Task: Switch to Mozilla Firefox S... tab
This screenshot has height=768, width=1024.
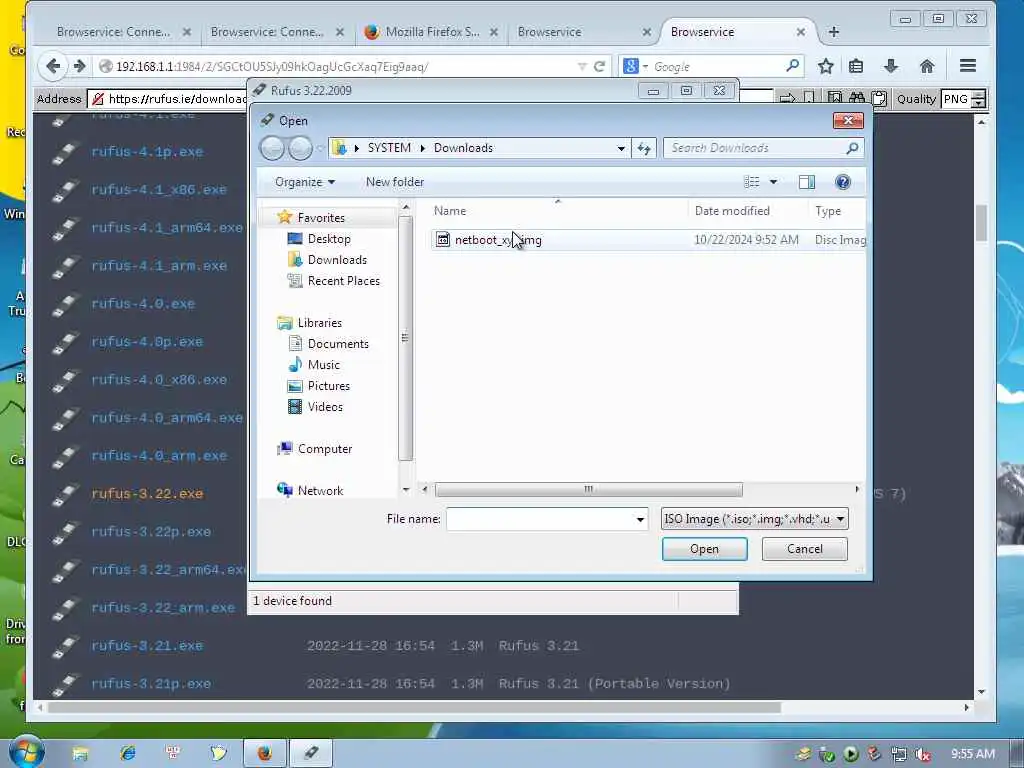Action: (x=430, y=31)
